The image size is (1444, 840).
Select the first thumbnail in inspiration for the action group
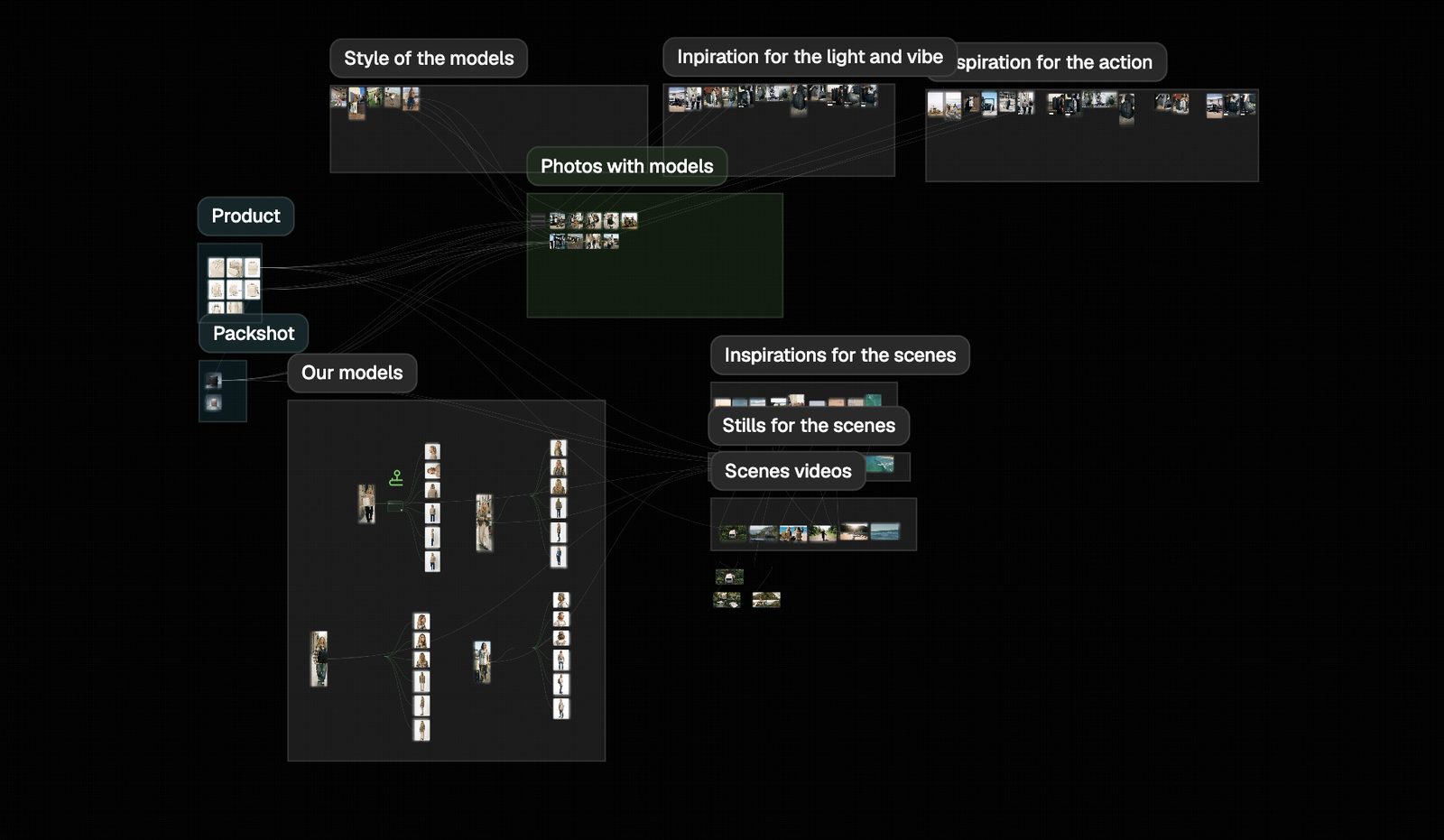(936, 105)
